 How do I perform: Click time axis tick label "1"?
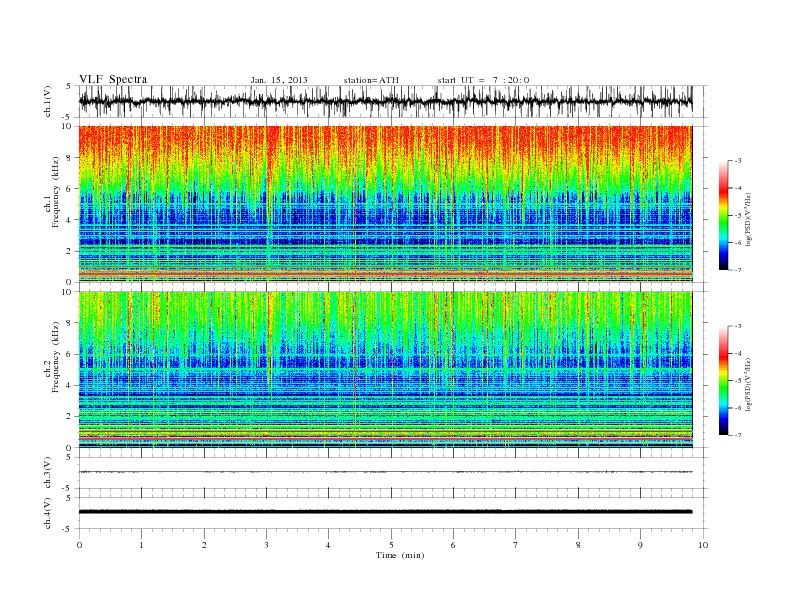142,545
